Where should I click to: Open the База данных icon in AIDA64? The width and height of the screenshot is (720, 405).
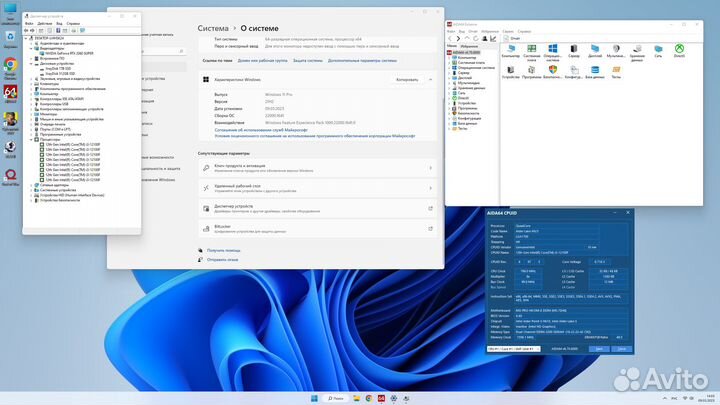(595, 70)
